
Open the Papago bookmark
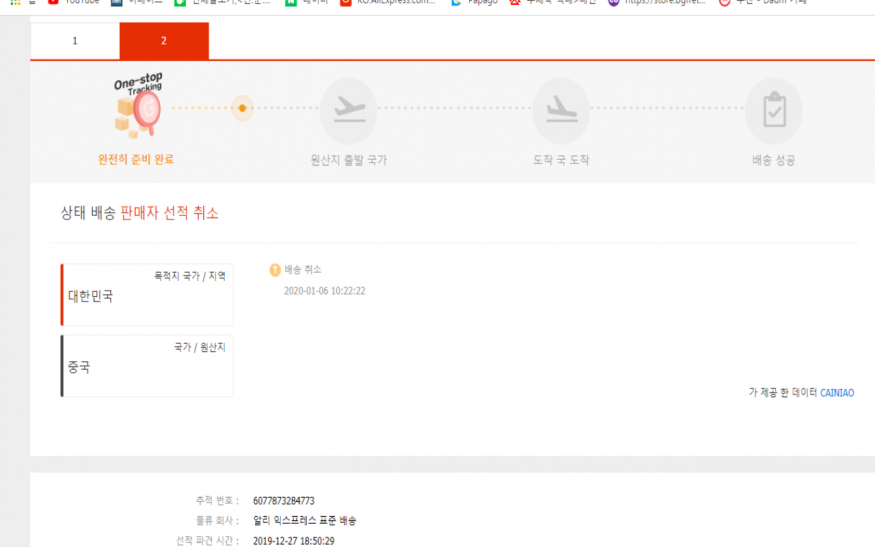click(474, 2)
